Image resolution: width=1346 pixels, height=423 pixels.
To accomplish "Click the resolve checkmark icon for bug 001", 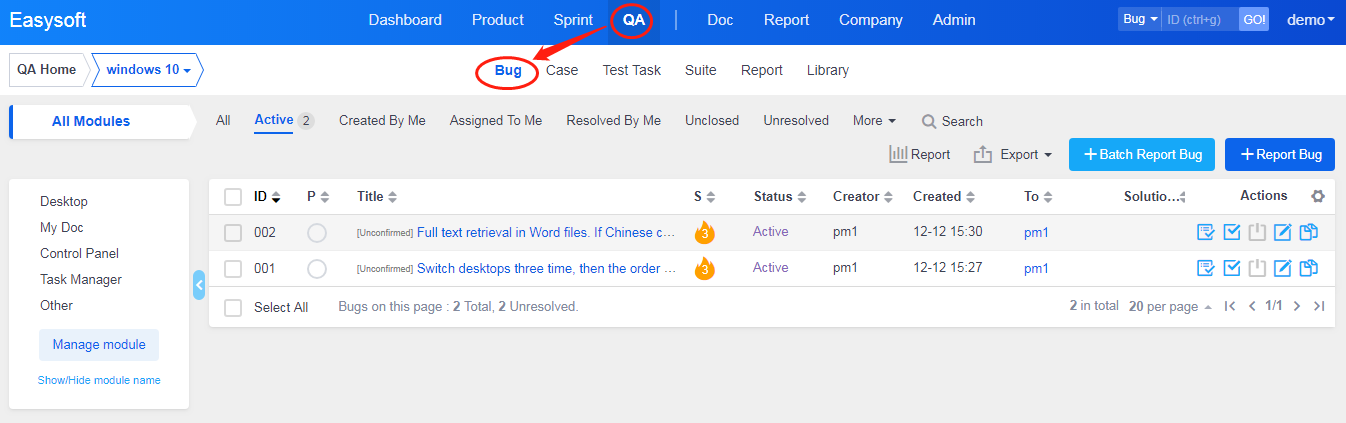I will coord(1232,268).
